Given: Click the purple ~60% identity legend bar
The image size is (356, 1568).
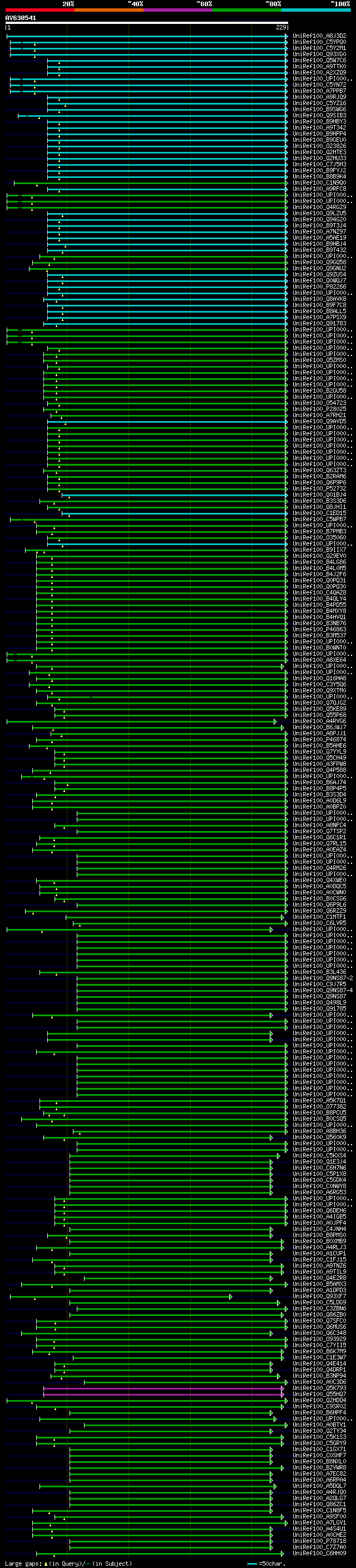Looking at the screenshot, I should (177, 10).
